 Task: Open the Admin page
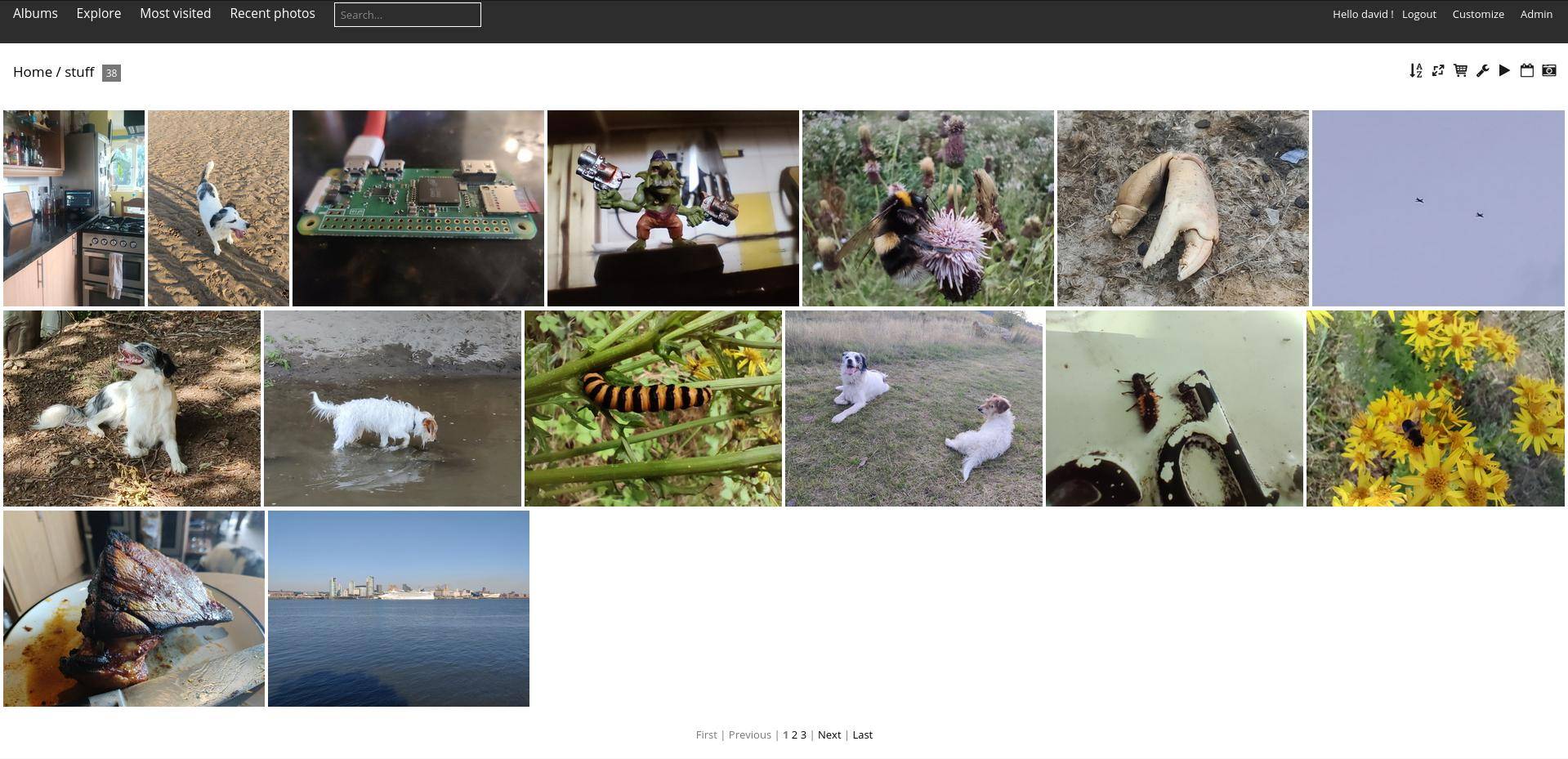(1536, 14)
